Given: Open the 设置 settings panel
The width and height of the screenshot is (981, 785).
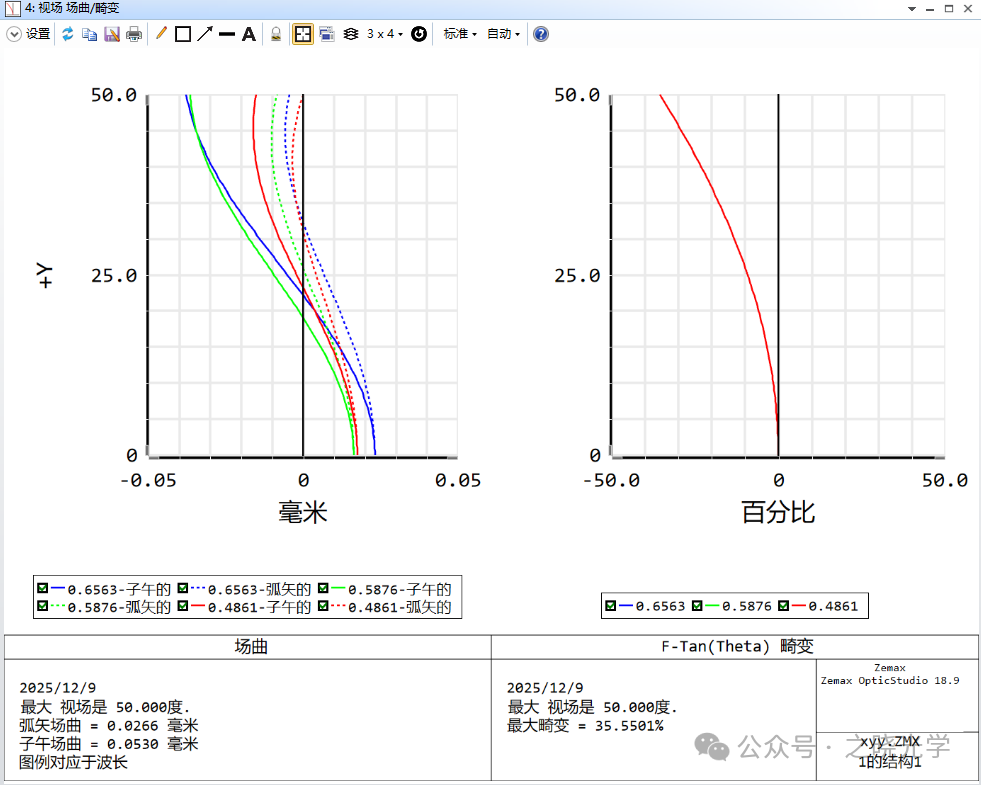Looking at the screenshot, I should (x=29, y=34).
